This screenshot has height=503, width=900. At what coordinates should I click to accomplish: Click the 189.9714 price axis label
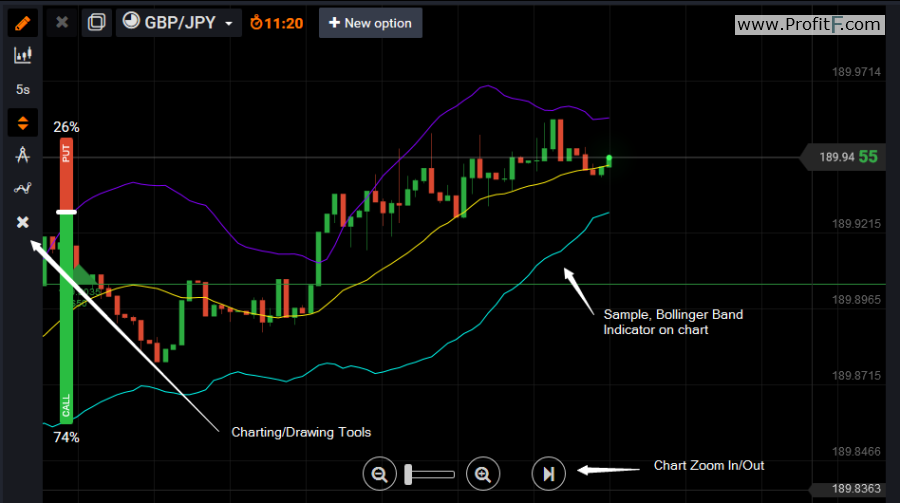[x=856, y=72]
